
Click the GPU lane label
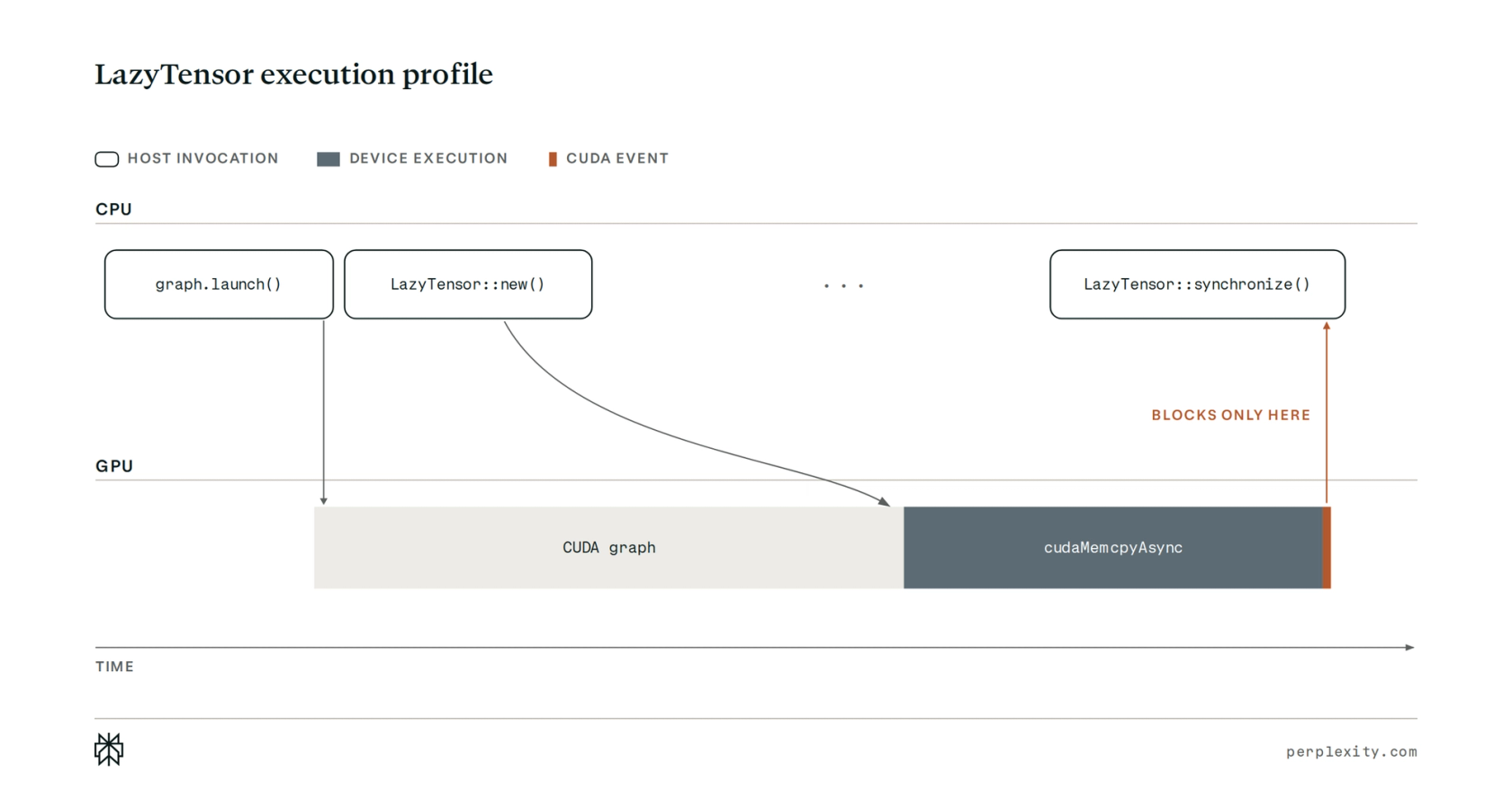point(114,466)
